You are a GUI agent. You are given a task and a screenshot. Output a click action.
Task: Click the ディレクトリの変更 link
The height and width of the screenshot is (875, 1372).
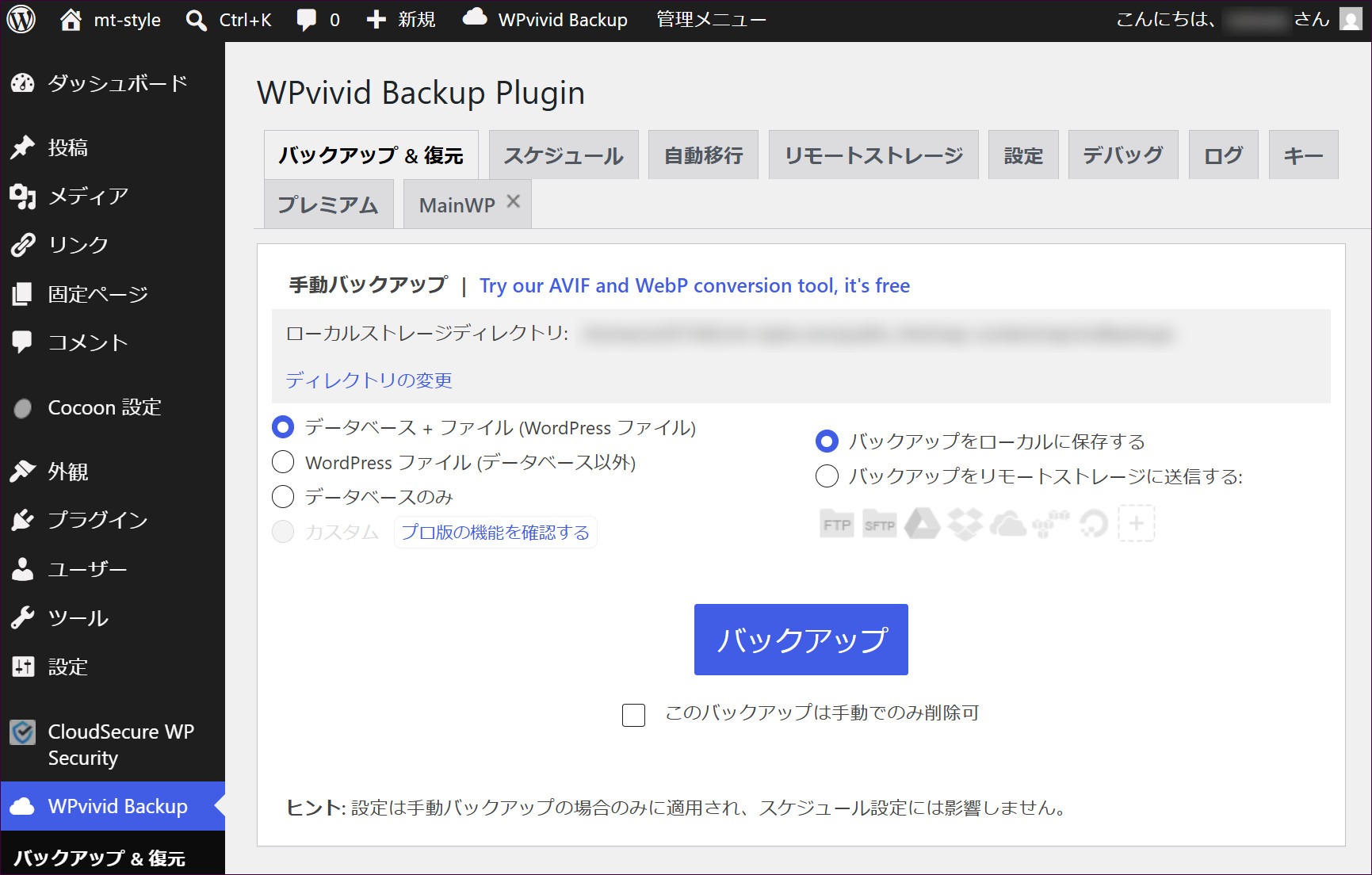click(x=369, y=380)
